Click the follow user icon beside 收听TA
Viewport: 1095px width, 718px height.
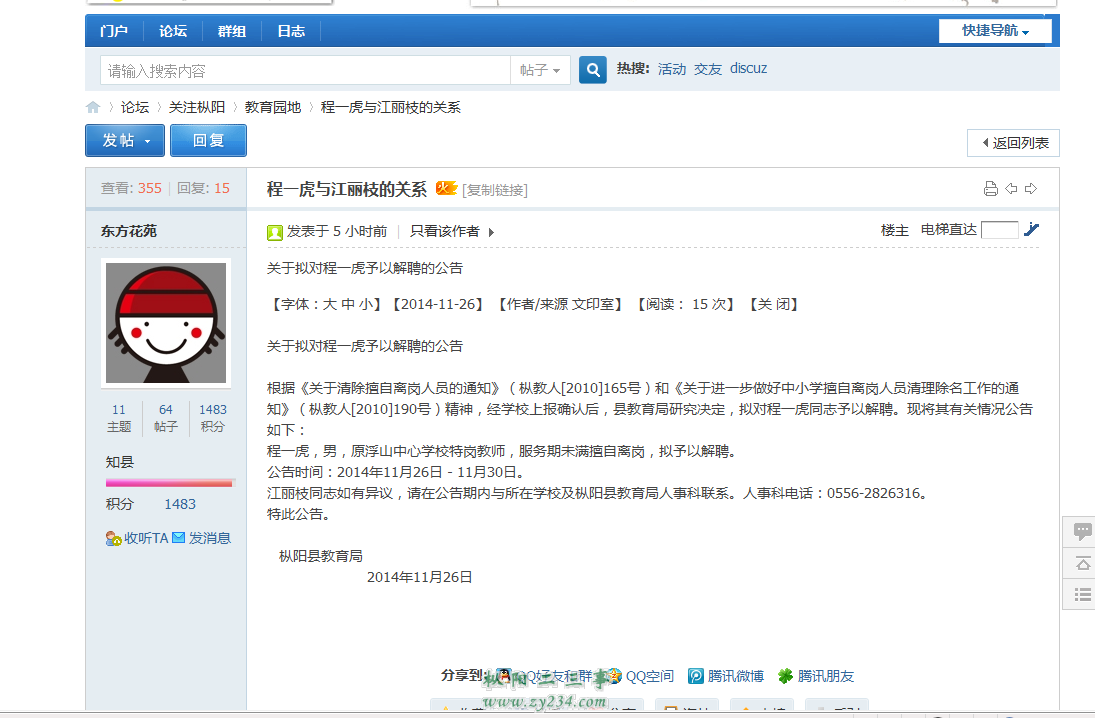[113, 538]
